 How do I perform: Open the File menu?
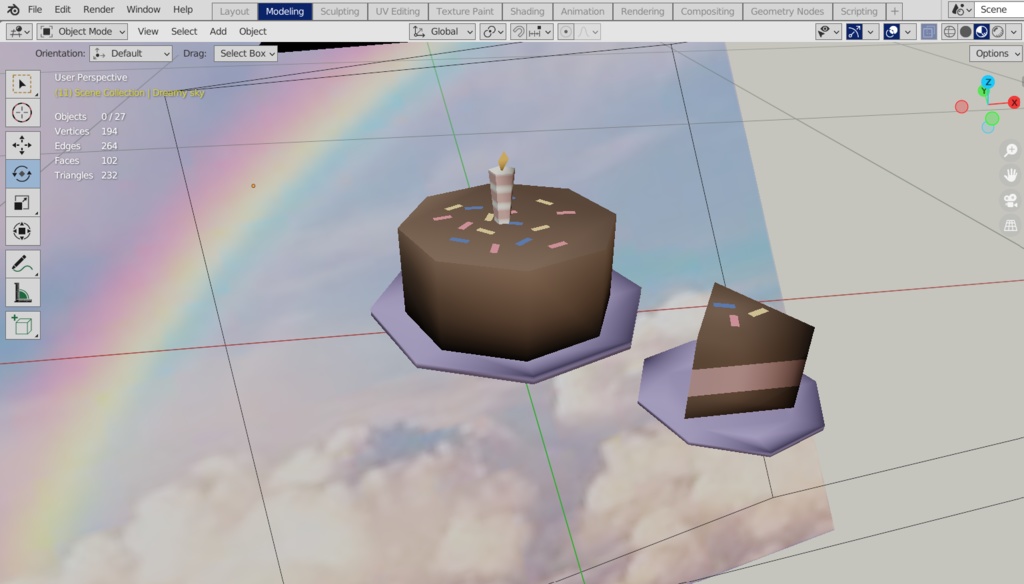point(35,10)
